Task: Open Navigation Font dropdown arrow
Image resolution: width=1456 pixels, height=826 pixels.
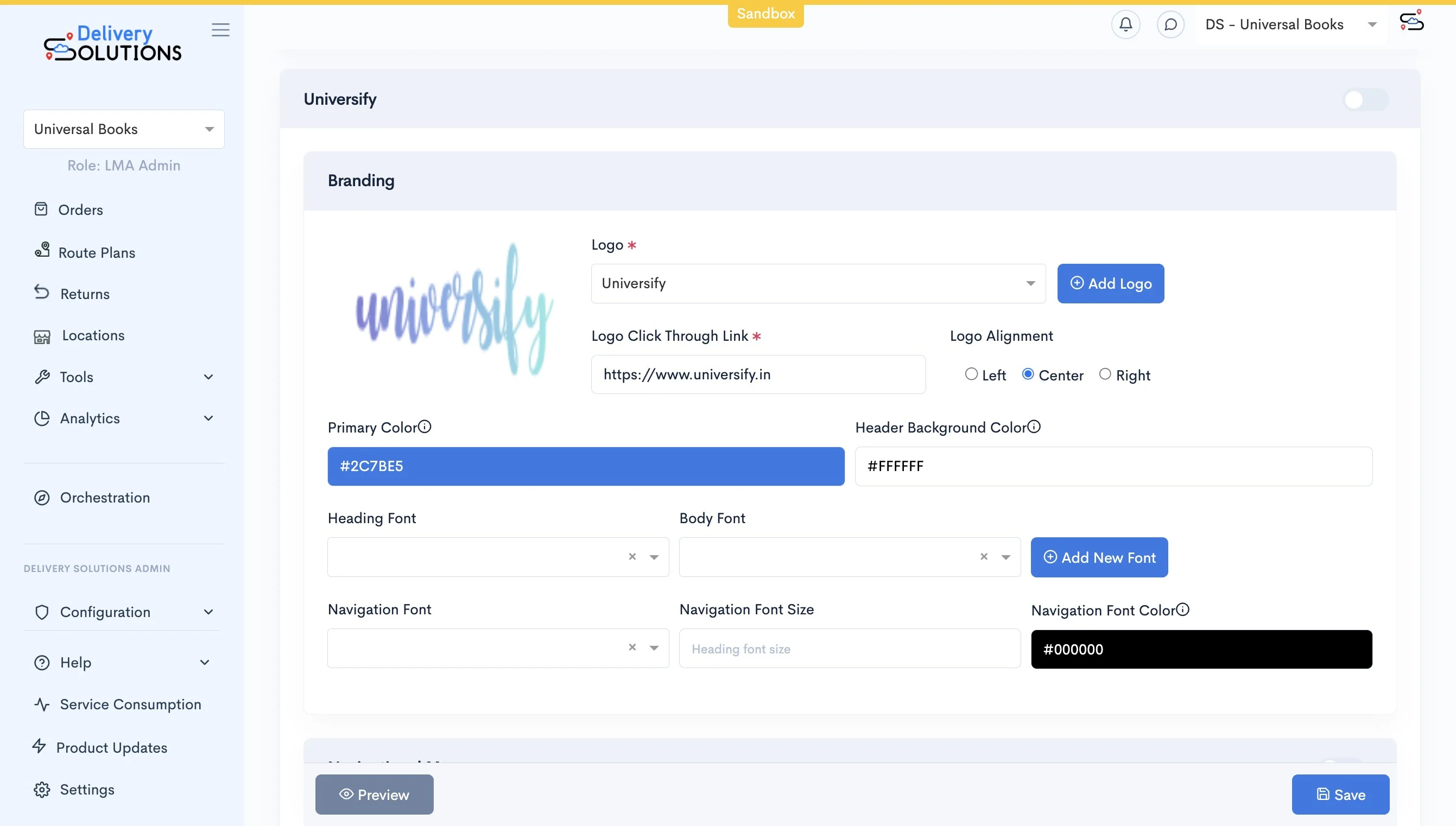Action: tap(654, 648)
